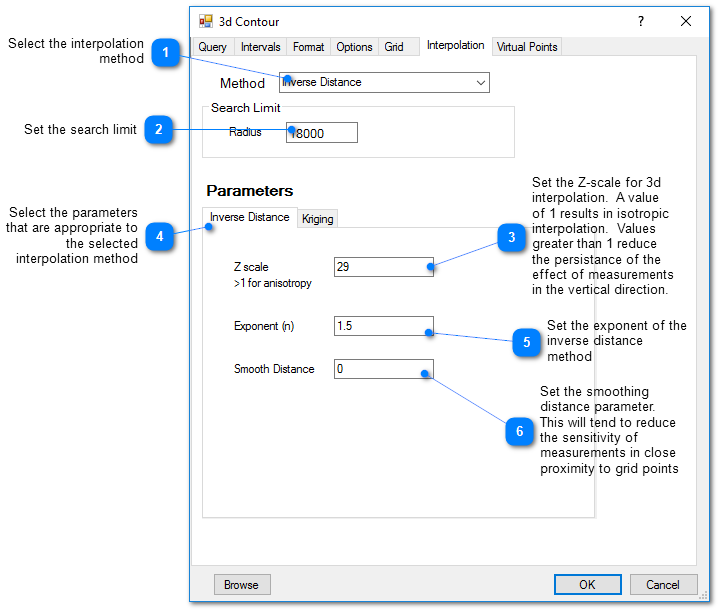This screenshot has height=612, width=720.
Task: Select the Format tab
Action: pyautogui.click(x=308, y=47)
